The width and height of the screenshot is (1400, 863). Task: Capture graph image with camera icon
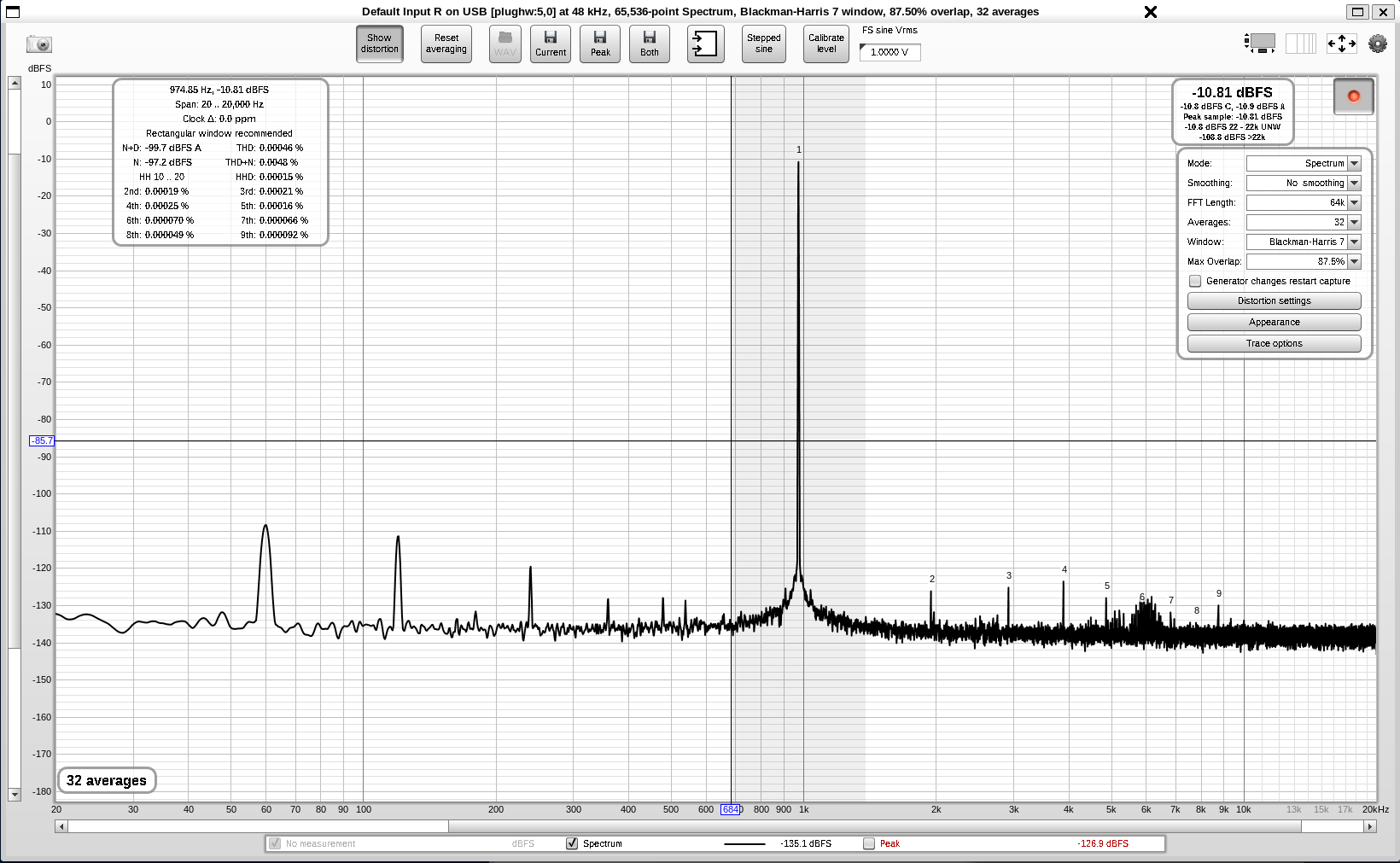38,44
